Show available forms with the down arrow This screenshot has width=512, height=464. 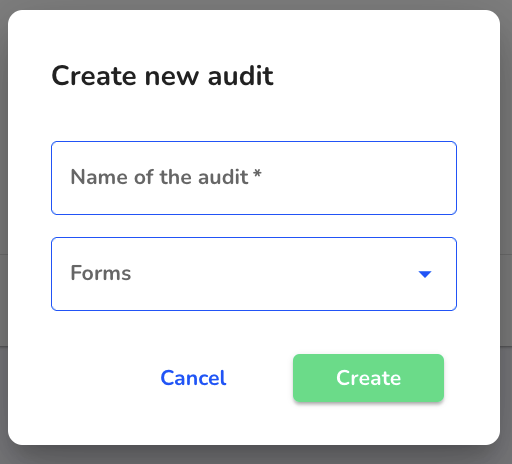tap(425, 274)
